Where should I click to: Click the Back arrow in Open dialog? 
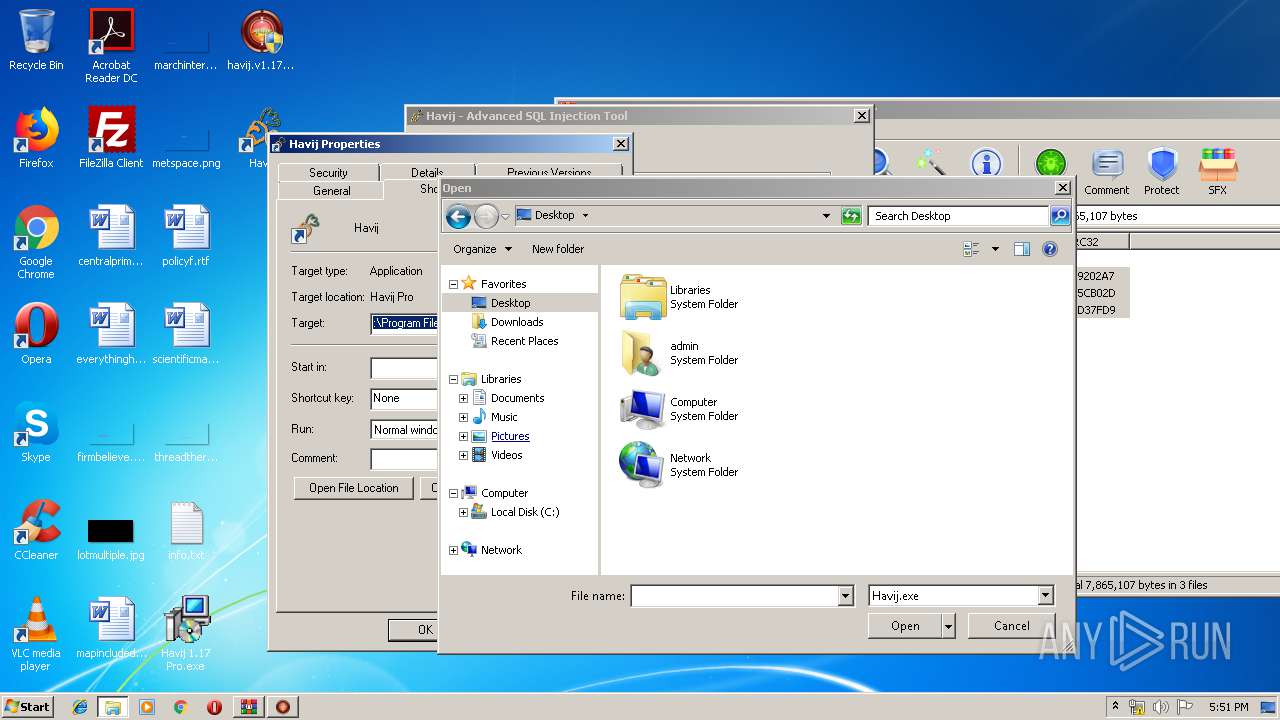[x=458, y=215]
